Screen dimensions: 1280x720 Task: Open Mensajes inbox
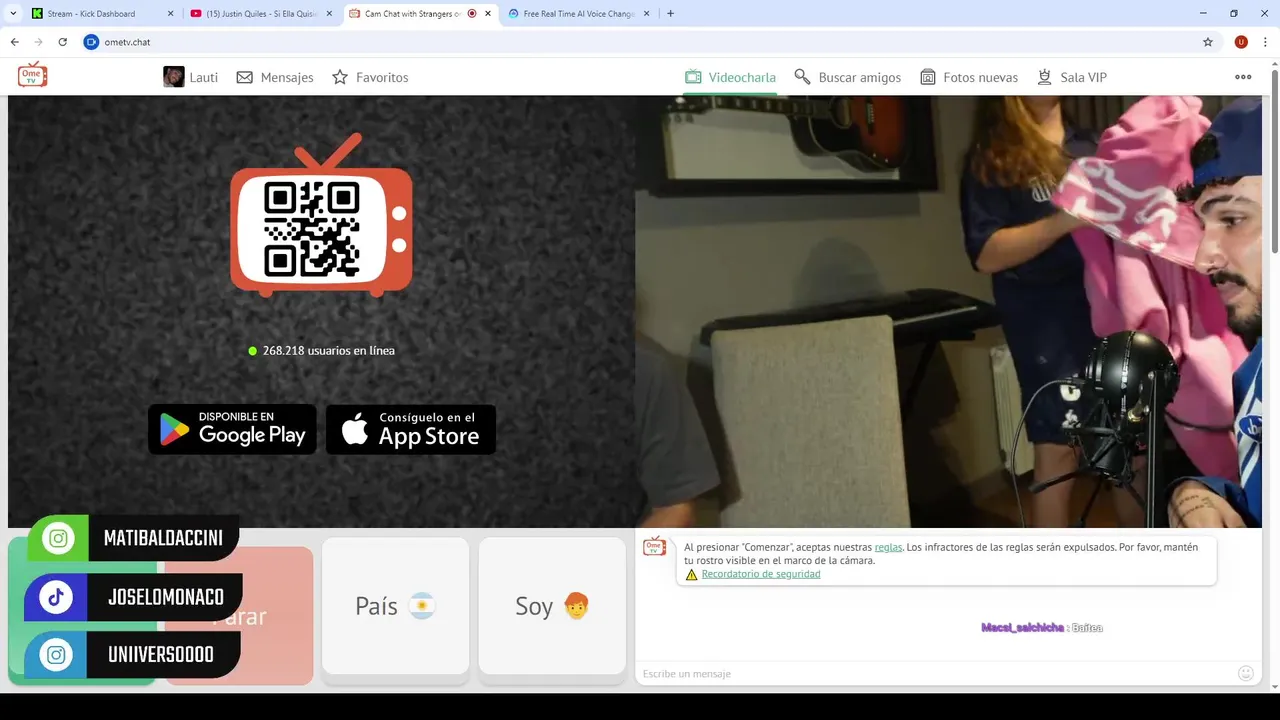(x=275, y=77)
